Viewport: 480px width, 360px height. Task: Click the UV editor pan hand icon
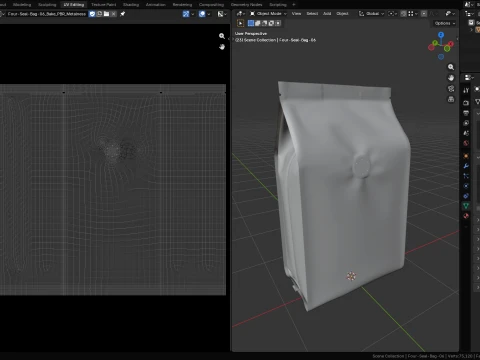click(222, 47)
